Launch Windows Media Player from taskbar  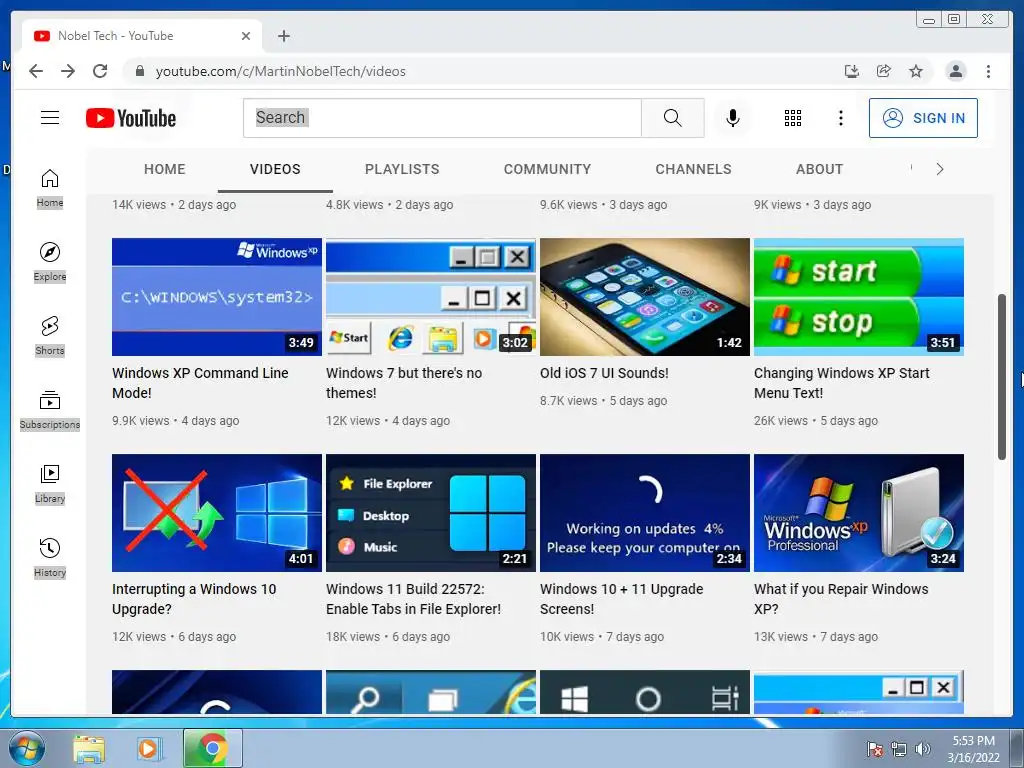pos(148,749)
